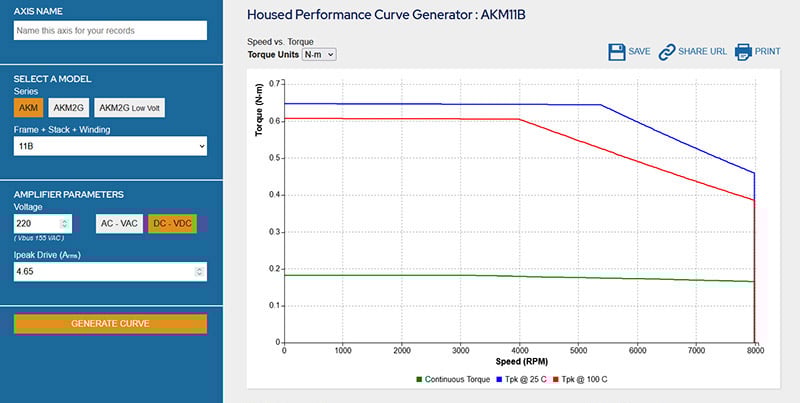Click the PRINT text label

click(768, 52)
